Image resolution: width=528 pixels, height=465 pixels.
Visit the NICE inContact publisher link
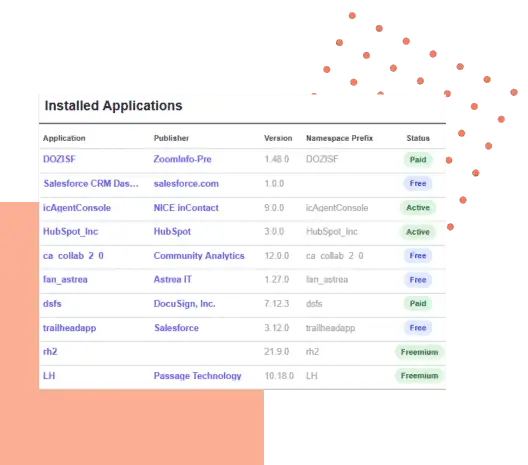(x=186, y=208)
